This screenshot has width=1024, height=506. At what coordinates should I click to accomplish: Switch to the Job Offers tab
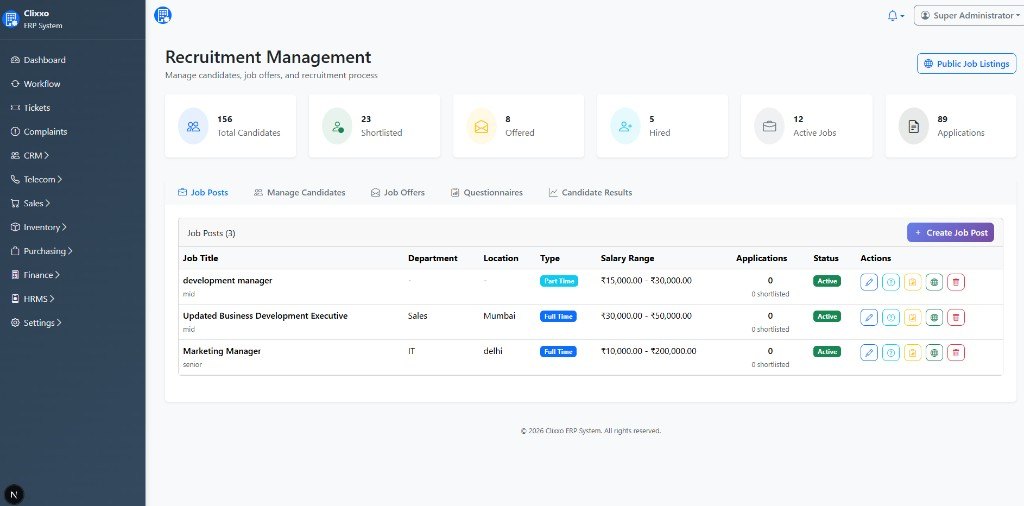click(x=398, y=193)
